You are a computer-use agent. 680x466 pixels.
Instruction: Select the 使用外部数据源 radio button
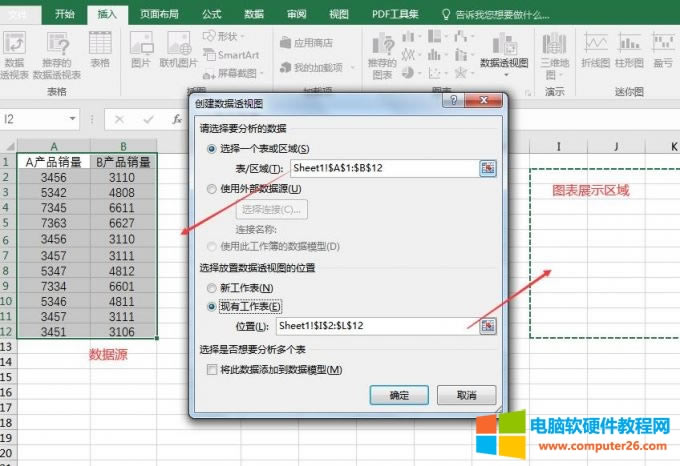click(211, 189)
